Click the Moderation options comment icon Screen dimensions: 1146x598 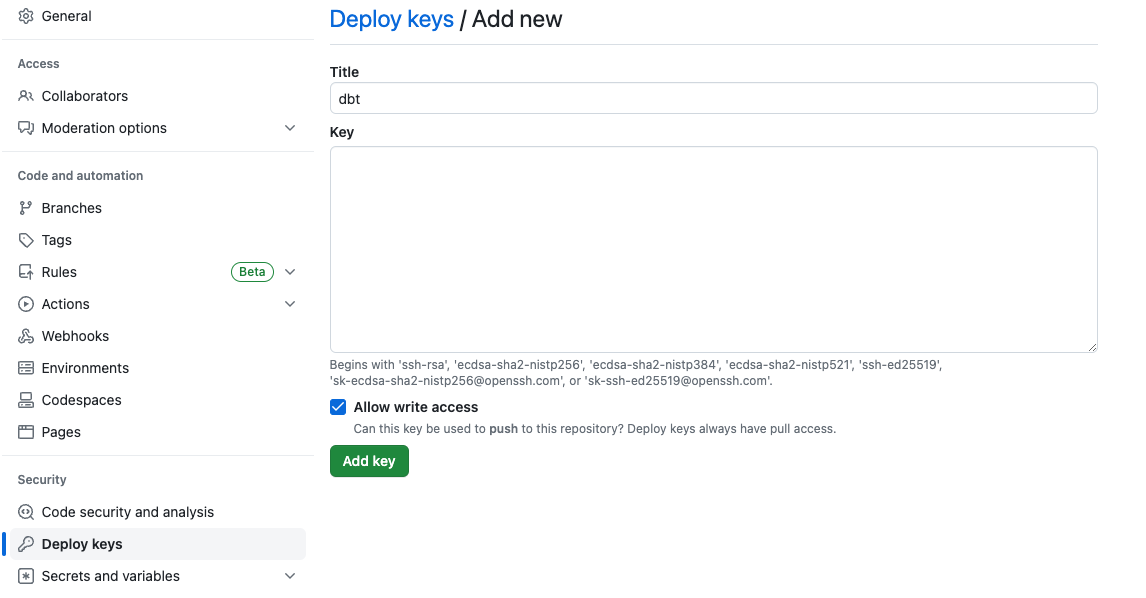tap(26, 128)
